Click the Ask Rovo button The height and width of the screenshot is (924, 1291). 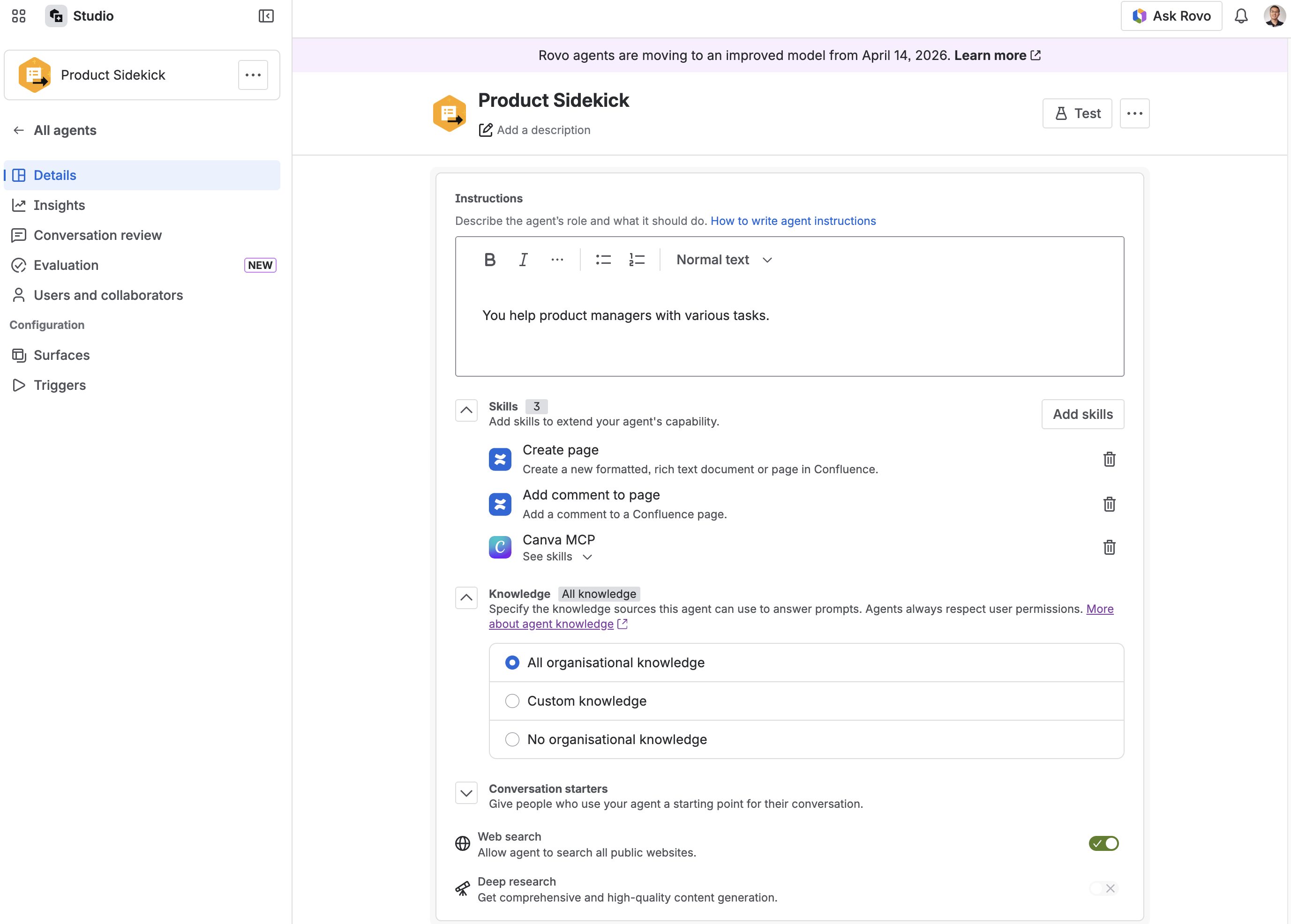point(1171,16)
